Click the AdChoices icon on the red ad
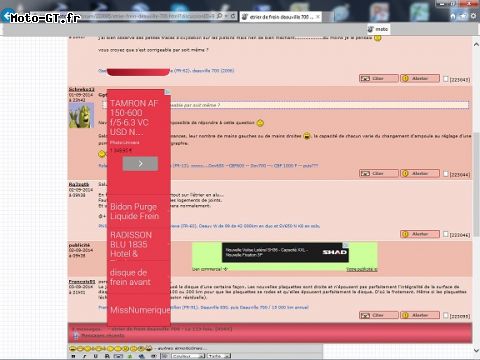This screenshot has height=360, width=480. point(168,92)
